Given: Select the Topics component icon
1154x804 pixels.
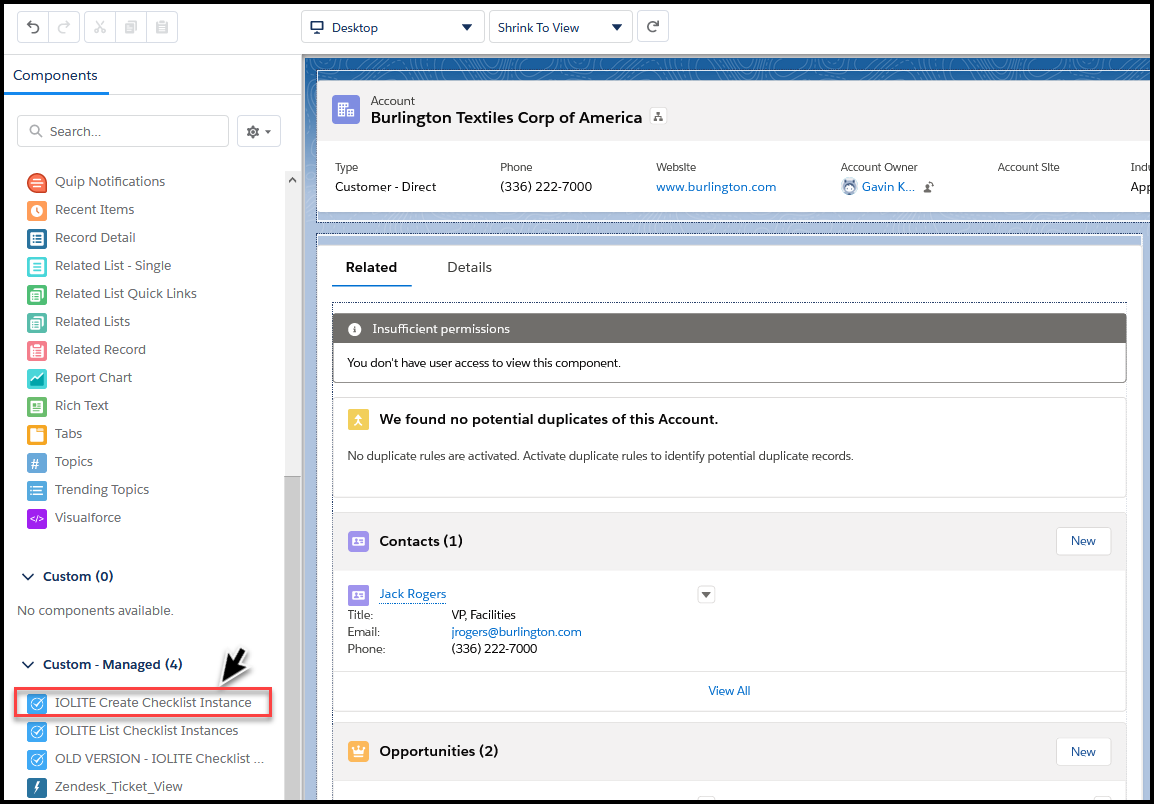Looking at the screenshot, I should pyautogui.click(x=37, y=461).
